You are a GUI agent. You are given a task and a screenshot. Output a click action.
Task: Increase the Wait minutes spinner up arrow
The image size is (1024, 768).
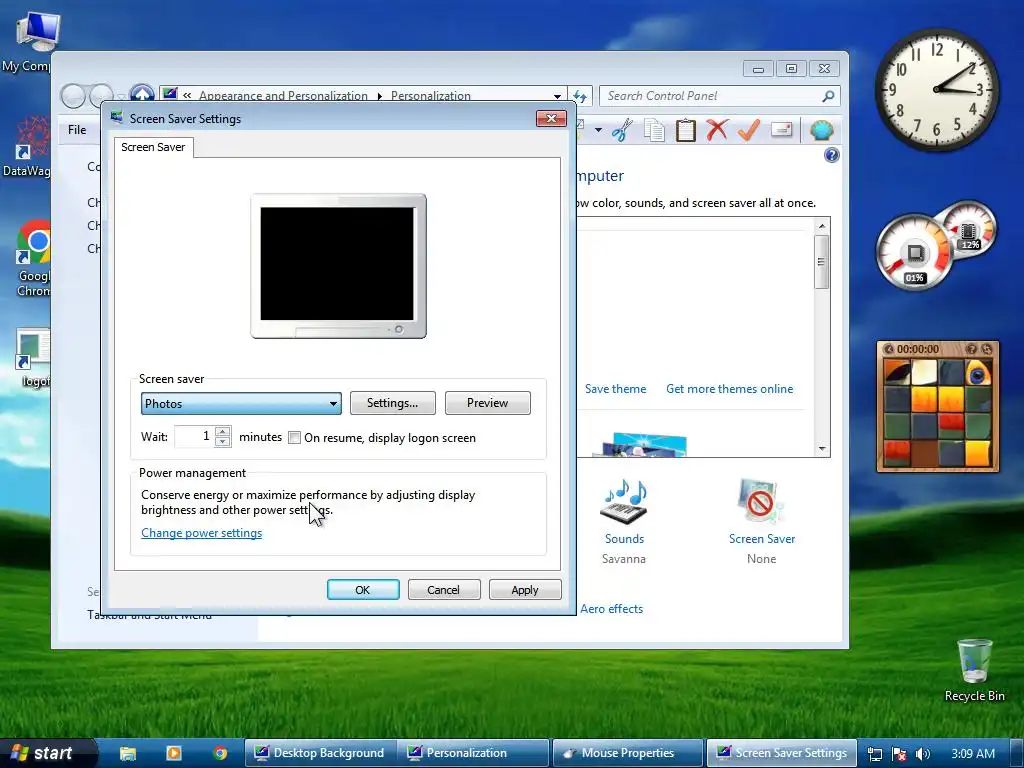pyautogui.click(x=223, y=432)
